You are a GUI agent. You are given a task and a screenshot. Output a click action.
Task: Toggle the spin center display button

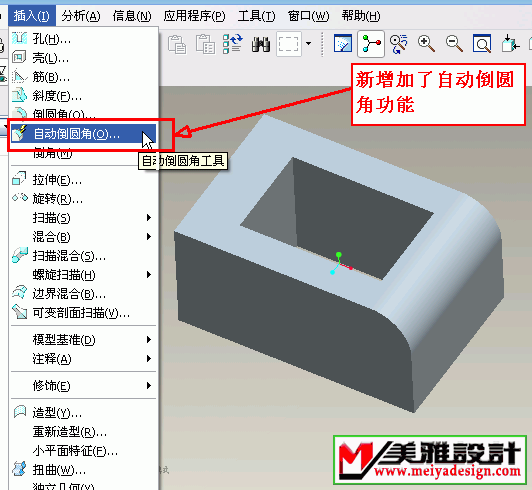371,44
